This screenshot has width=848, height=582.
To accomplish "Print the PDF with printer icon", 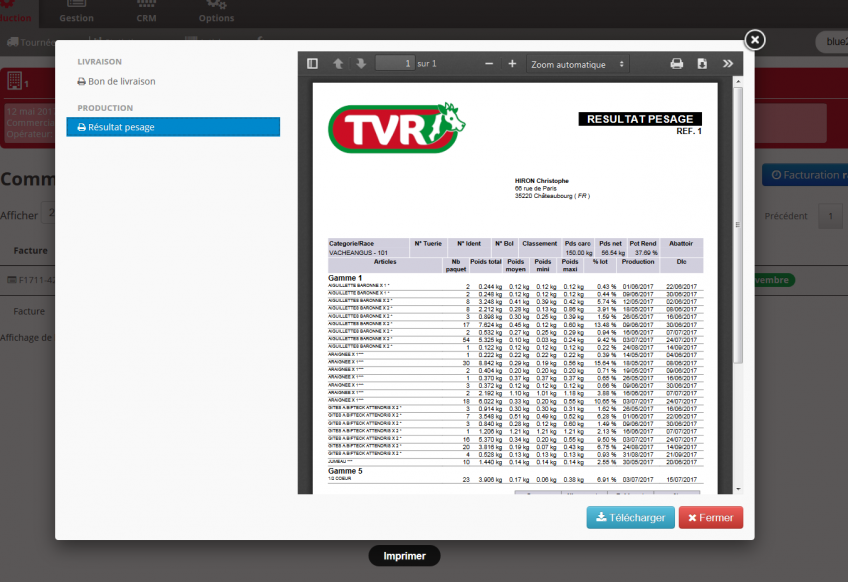I will [677, 64].
